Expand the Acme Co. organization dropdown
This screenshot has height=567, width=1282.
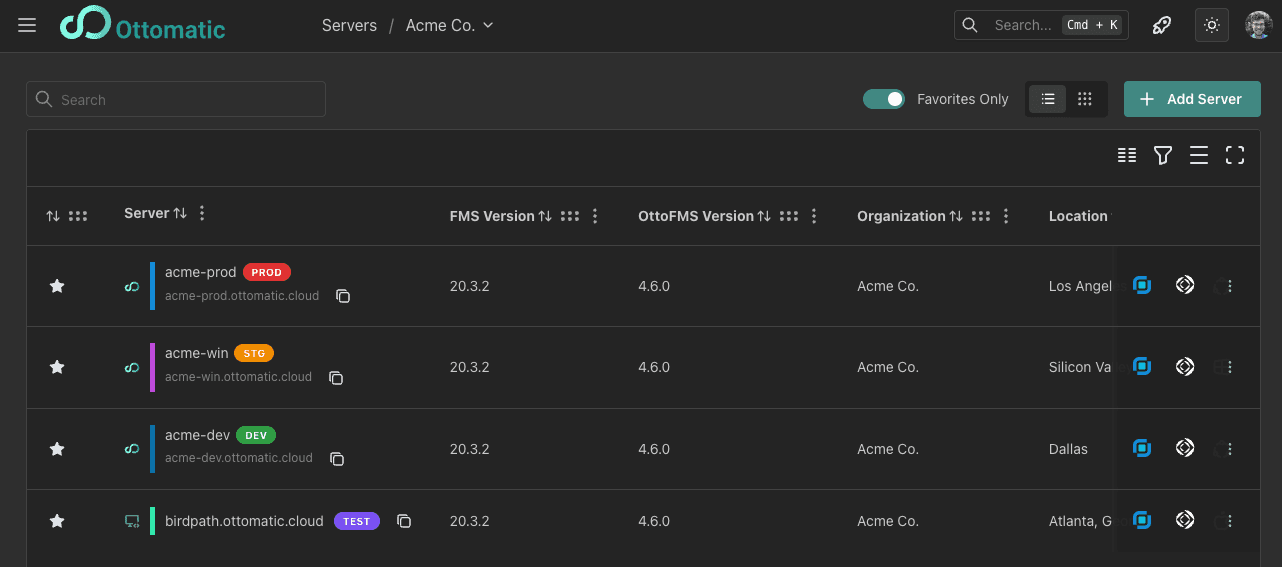(449, 26)
